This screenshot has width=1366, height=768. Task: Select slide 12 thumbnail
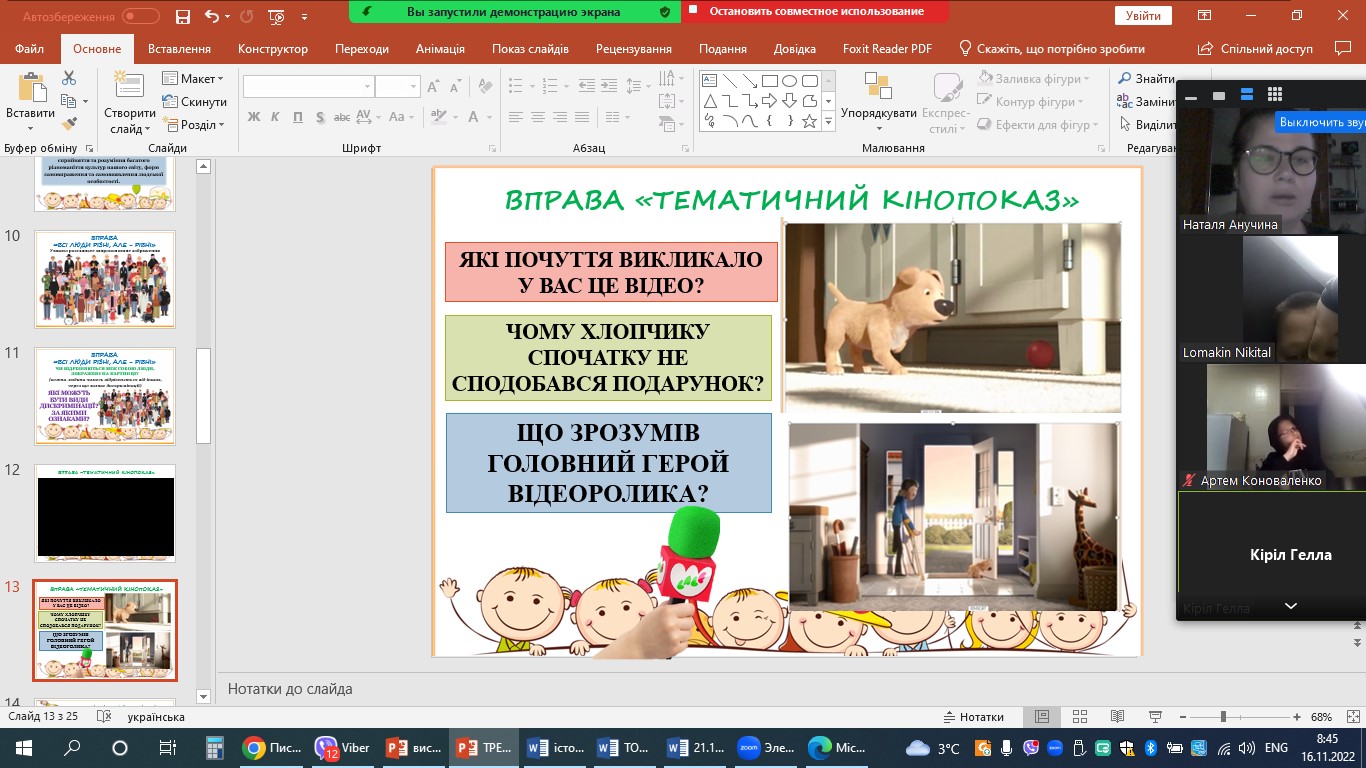[x=105, y=513]
